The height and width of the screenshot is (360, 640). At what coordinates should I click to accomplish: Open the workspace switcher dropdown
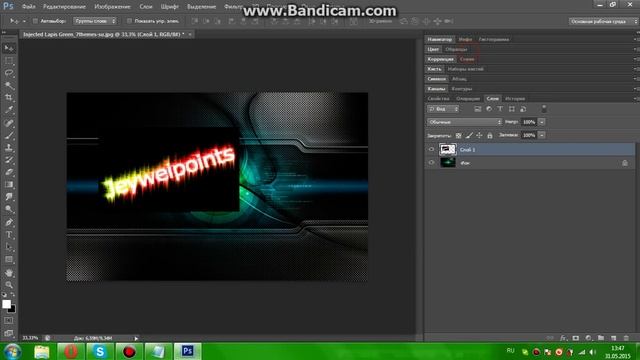click(603, 21)
